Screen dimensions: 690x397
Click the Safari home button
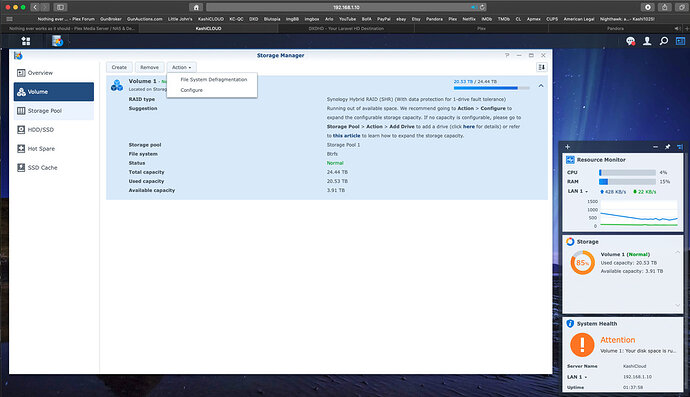[x=196, y=7]
